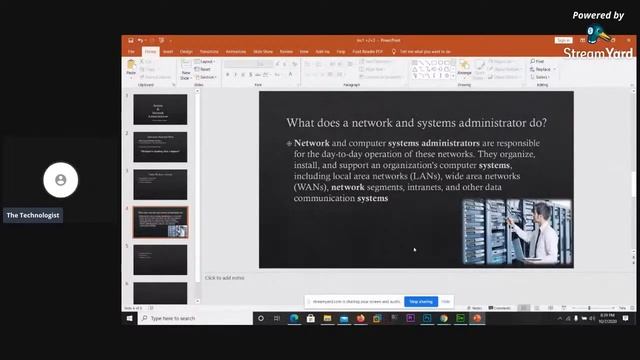Switch to the Animations tab

pos(236,52)
